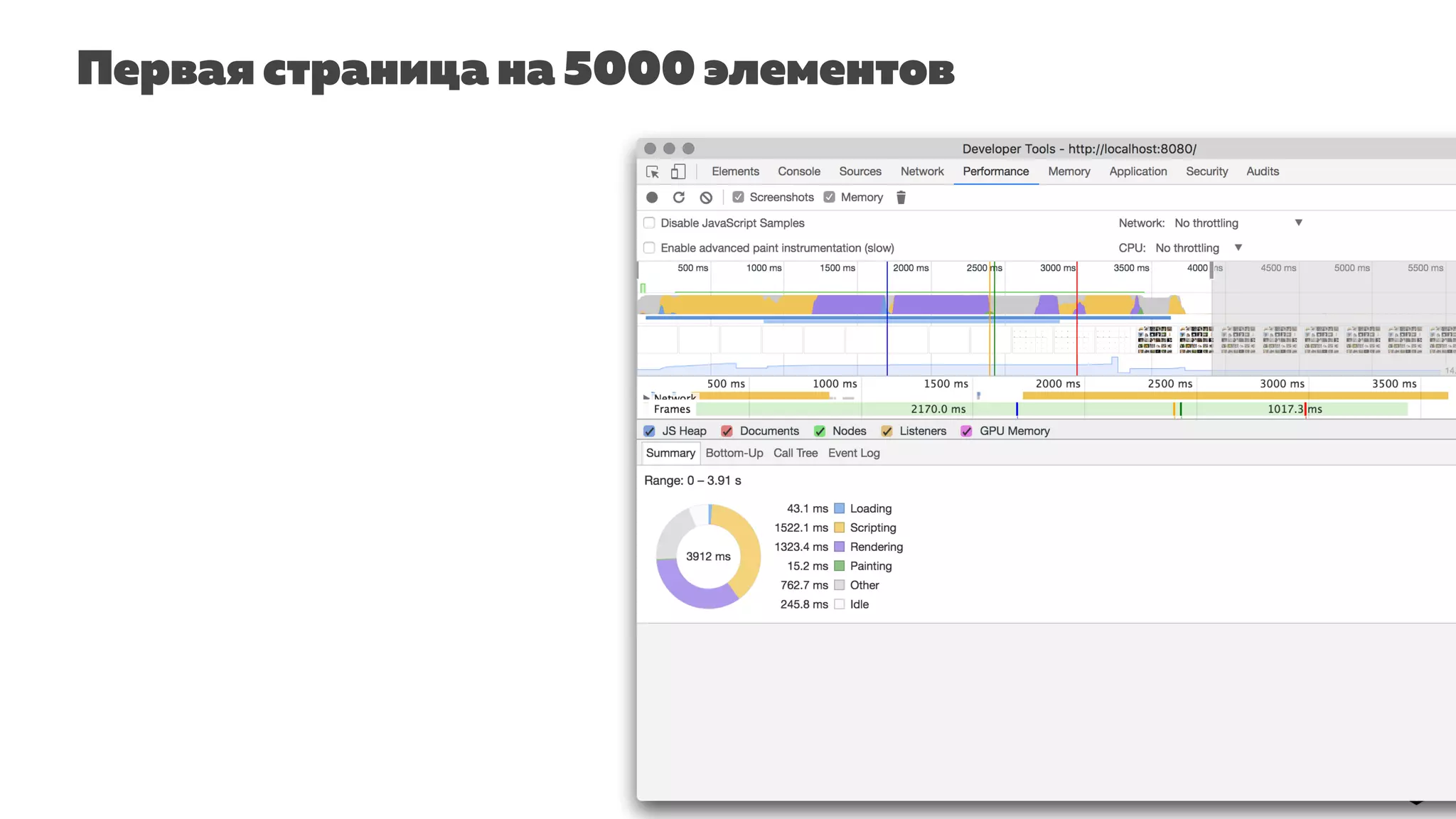This screenshot has height=819, width=1456.
Task: Enable Disable JavaScript Samples checkbox
Action: coord(649,223)
